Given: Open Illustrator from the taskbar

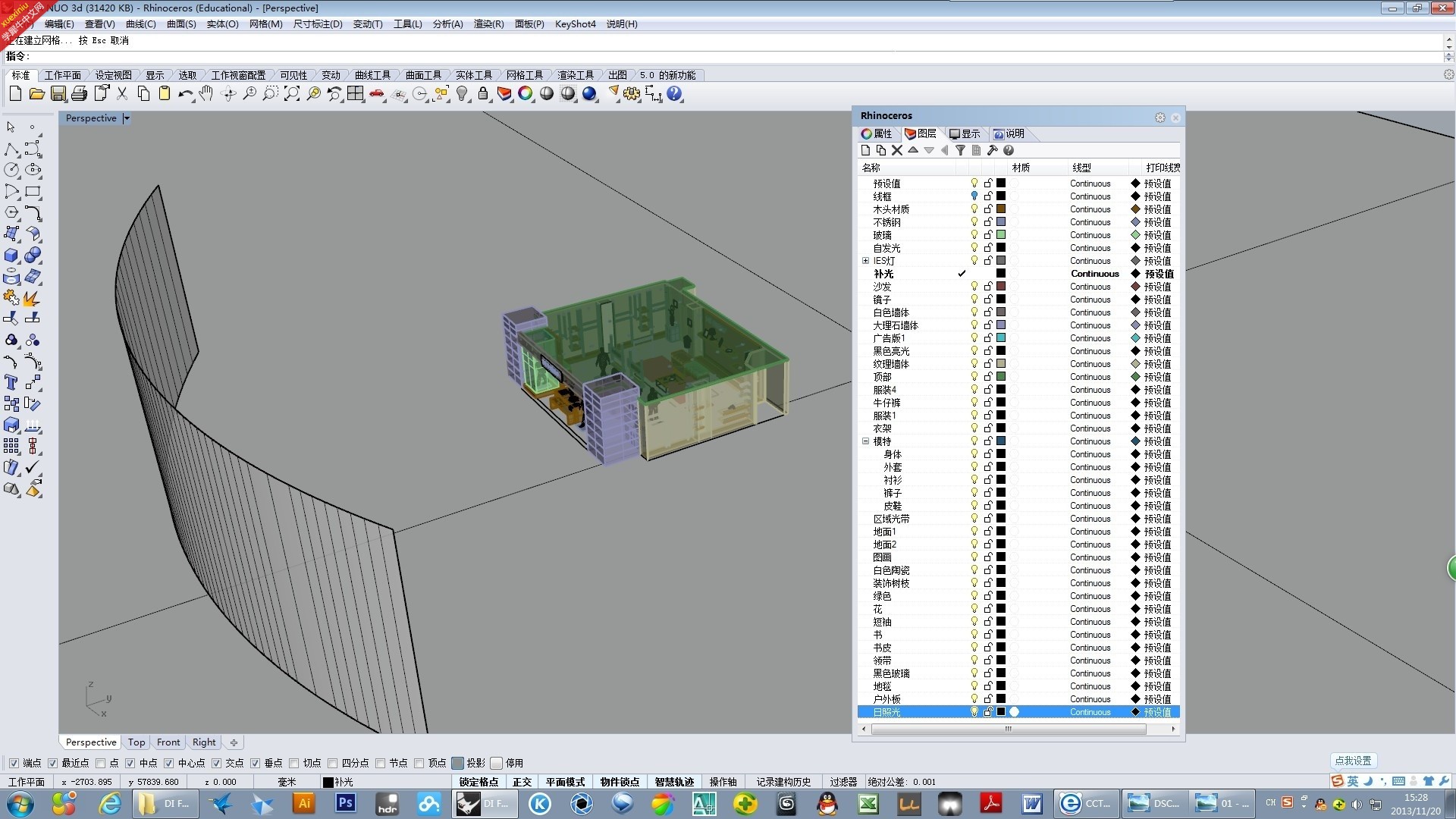Looking at the screenshot, I should point(304,803).
